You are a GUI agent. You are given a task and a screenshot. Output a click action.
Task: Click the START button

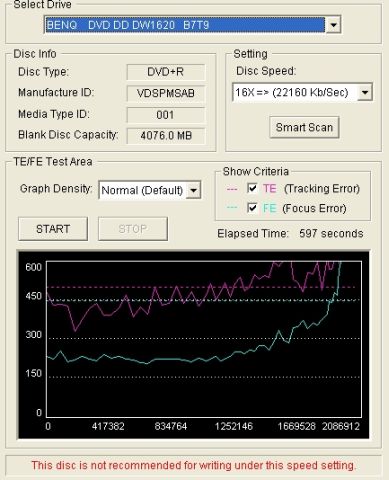[53, 229]
